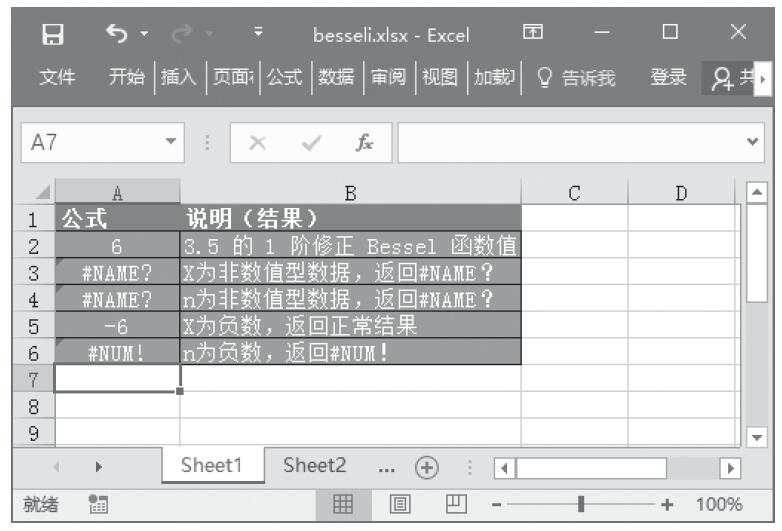Switch to Sheet2 tab
The width and height of the screenshot is (782, 531).
click(x=315, y=466)
